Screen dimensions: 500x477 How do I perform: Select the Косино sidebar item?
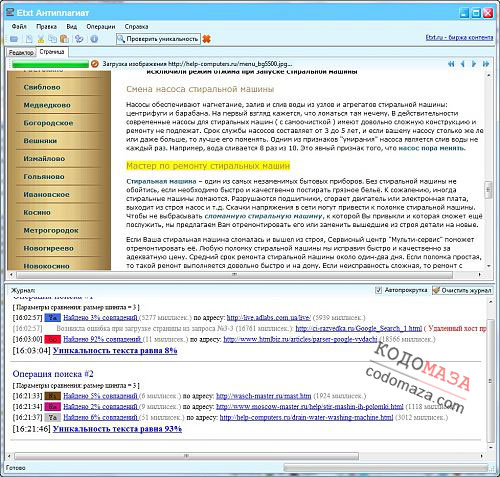tap(37, 213)
